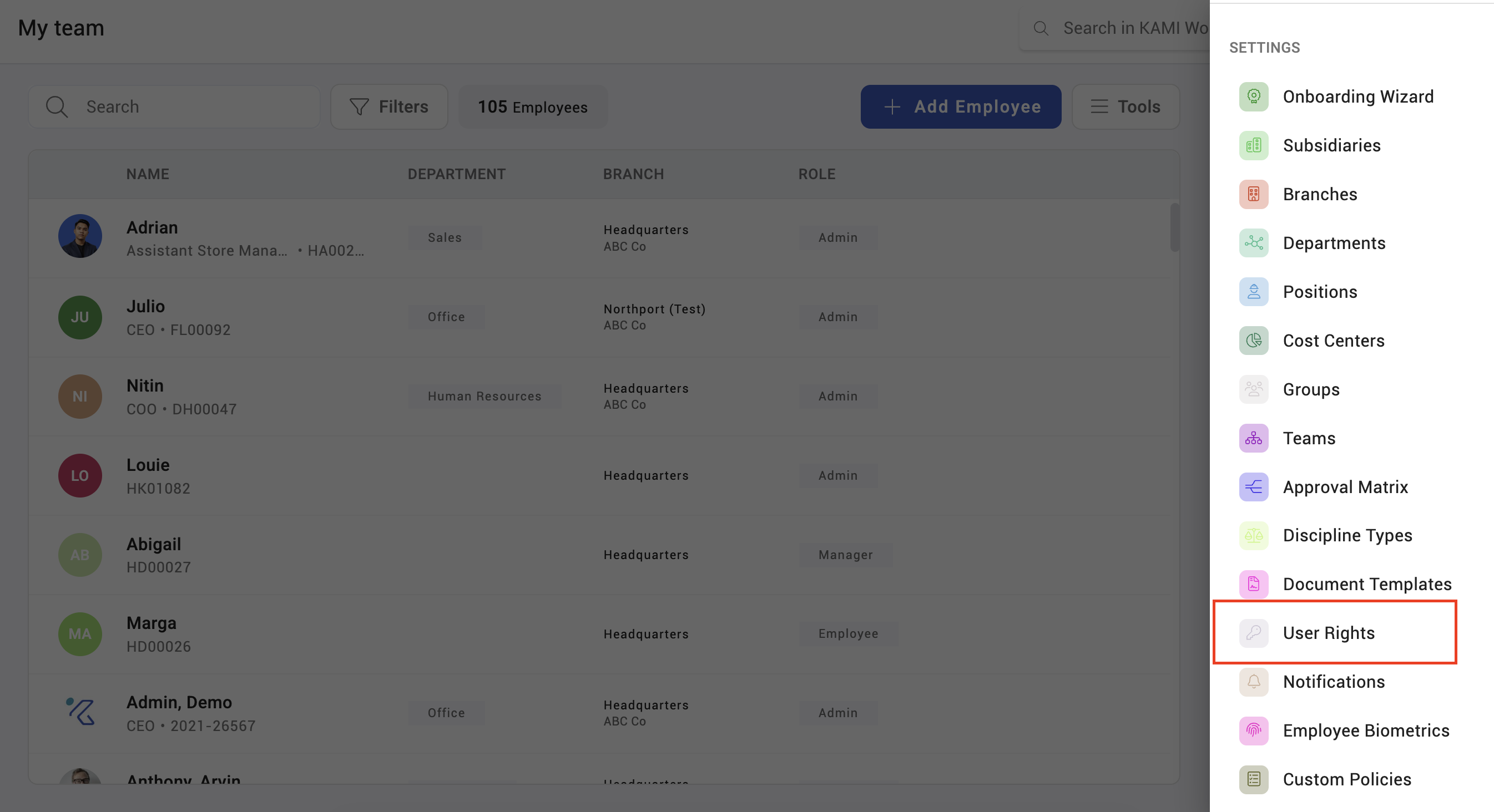Click the DEPARTMENT column header
Viewport: 1494px width, 812px height.
coord(456,174)
